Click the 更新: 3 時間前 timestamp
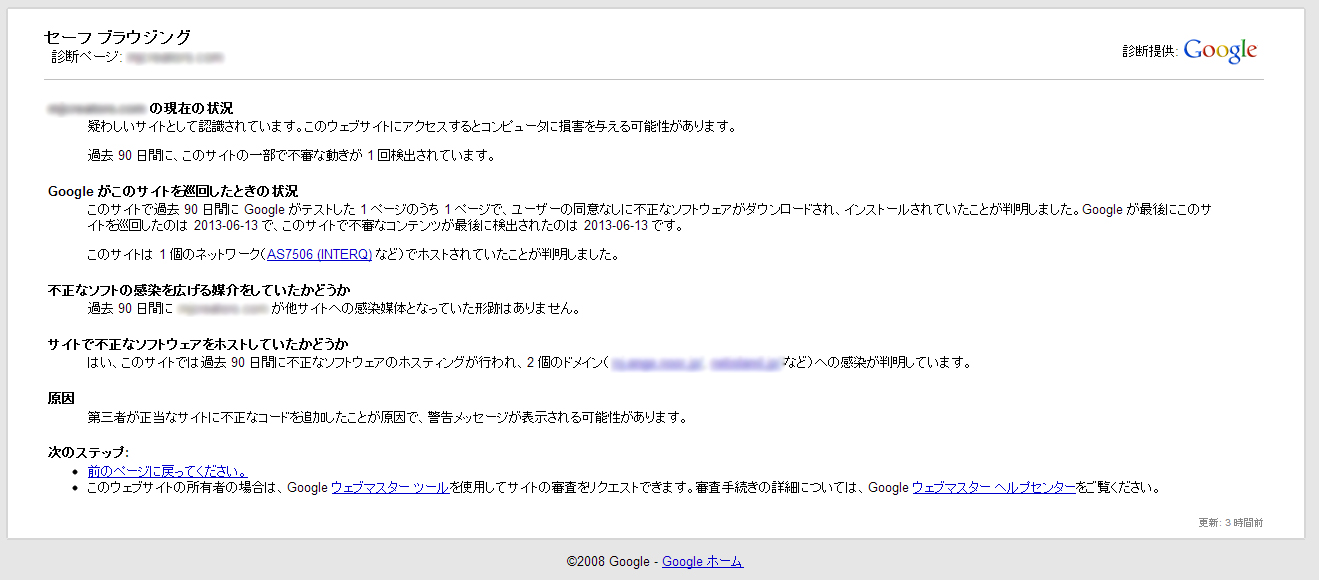Viewport: 1319px width, 580px height. tap(1231, 523)
